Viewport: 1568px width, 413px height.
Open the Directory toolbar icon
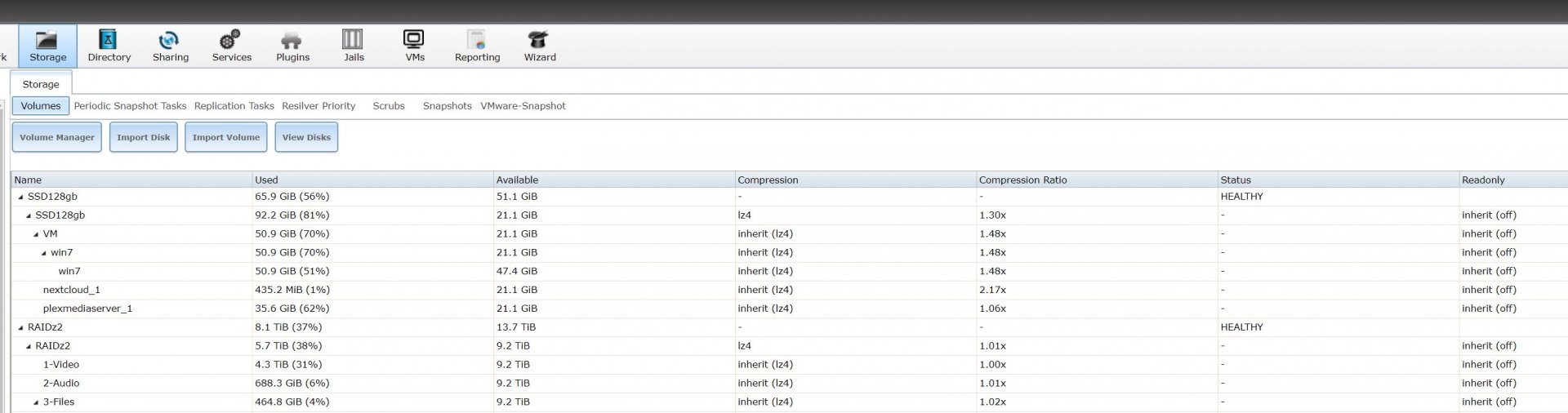coord(109,46)
